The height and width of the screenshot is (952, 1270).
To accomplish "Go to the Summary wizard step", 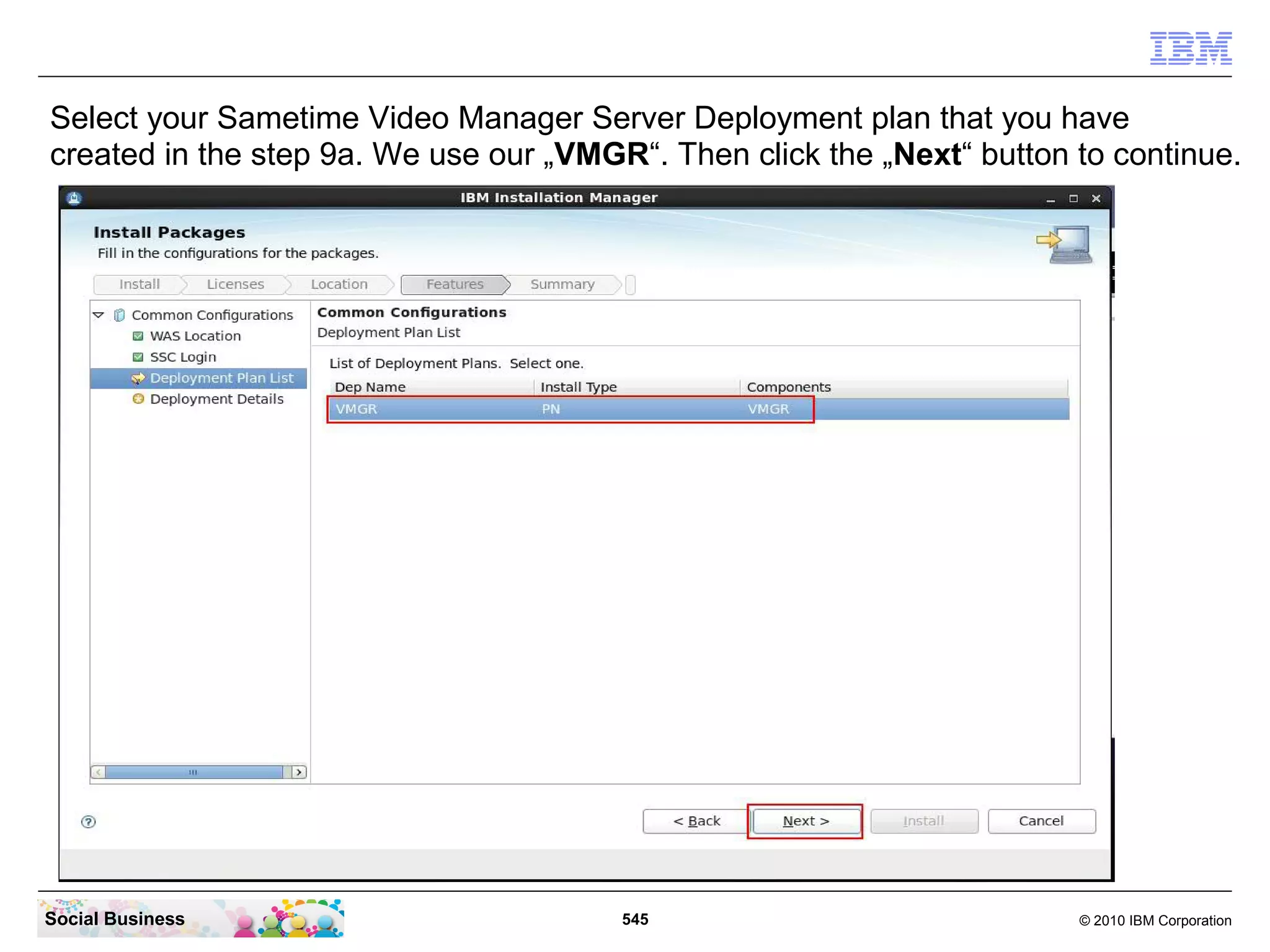I will pyautogui.click(x=562, y=284).
